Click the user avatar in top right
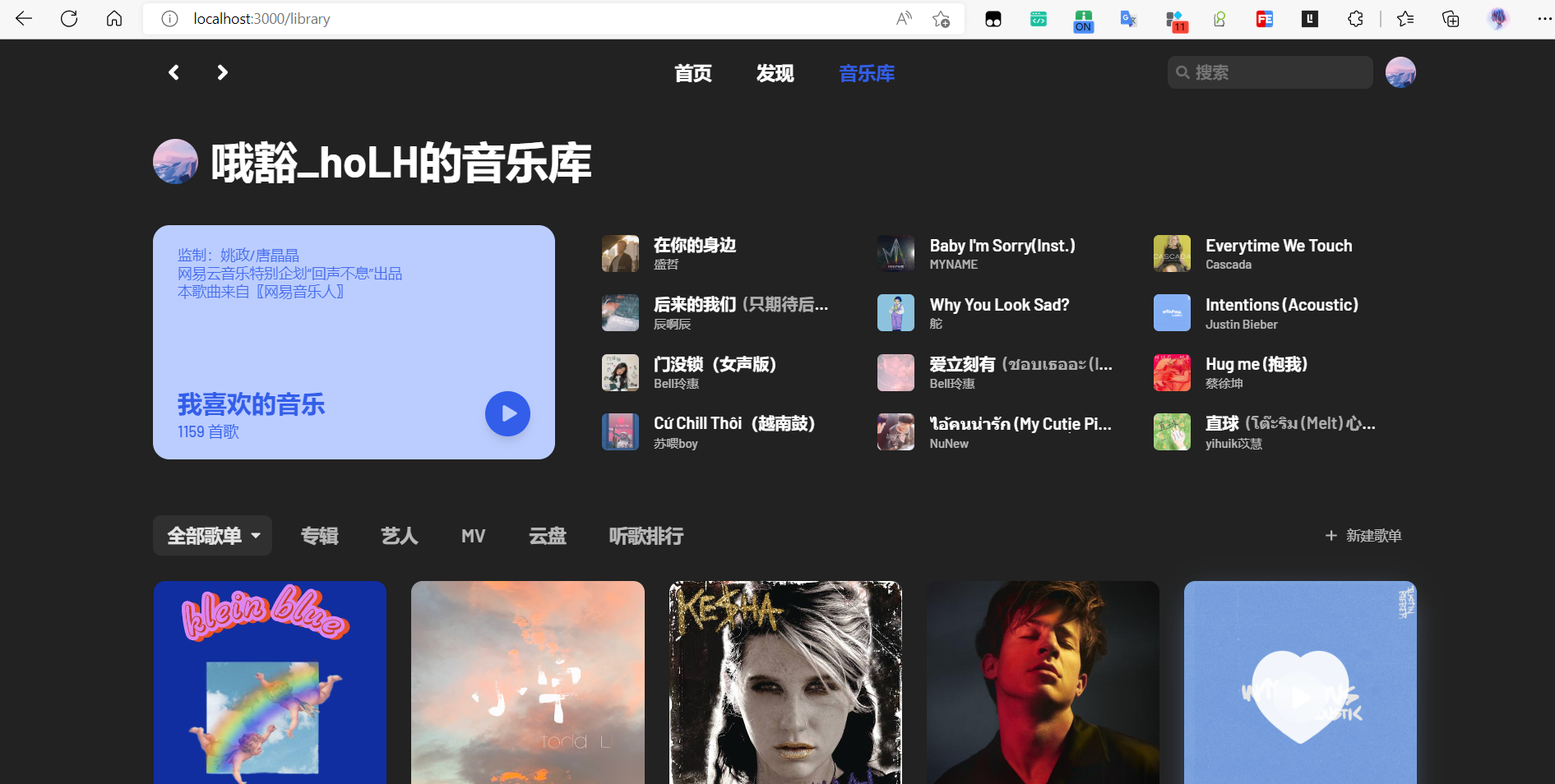Screen dimensions: 1555x784 coord(1400,72)
